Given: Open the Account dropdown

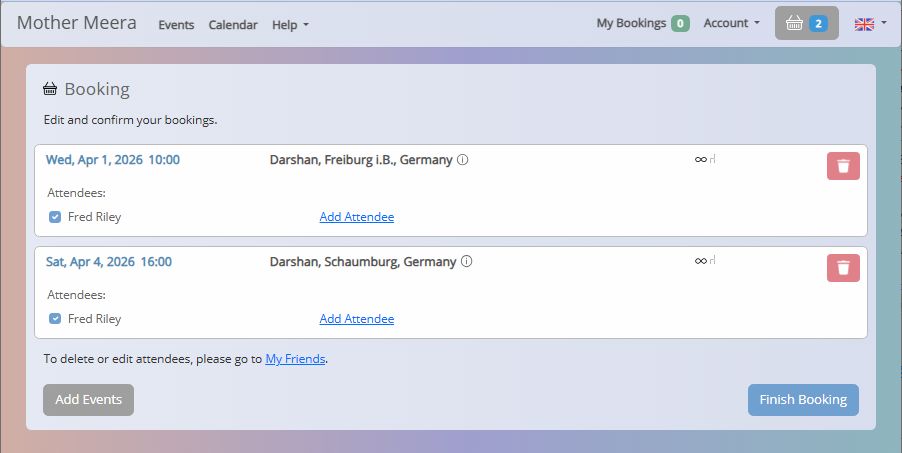Looking at the screenshot, I should 731,23.
